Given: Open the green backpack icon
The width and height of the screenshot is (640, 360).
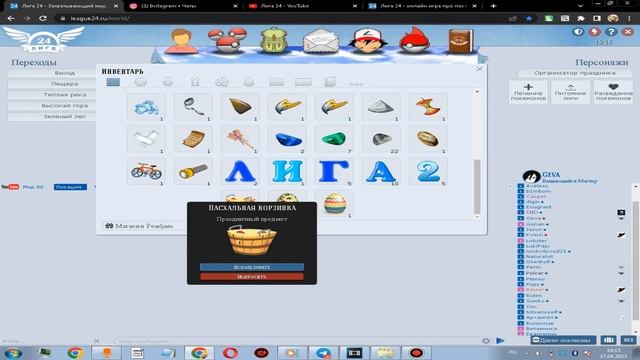Looking at the screenshot, I should pos(274,40).
